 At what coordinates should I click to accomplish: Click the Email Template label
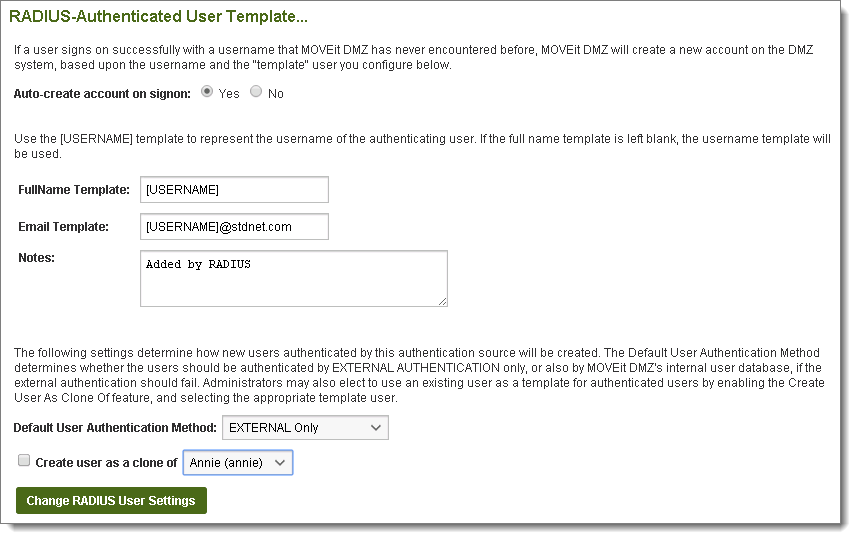[x=63, y=227]
